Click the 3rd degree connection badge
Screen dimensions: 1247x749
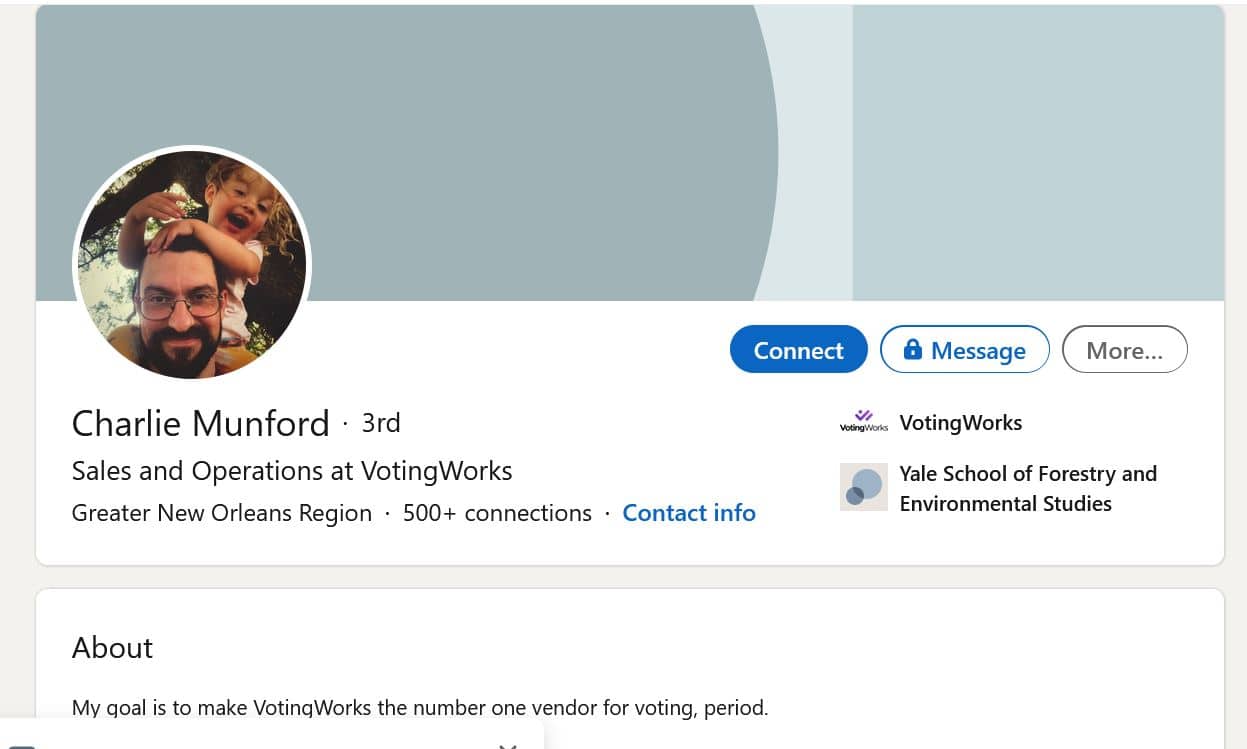(x=380, y=423)
